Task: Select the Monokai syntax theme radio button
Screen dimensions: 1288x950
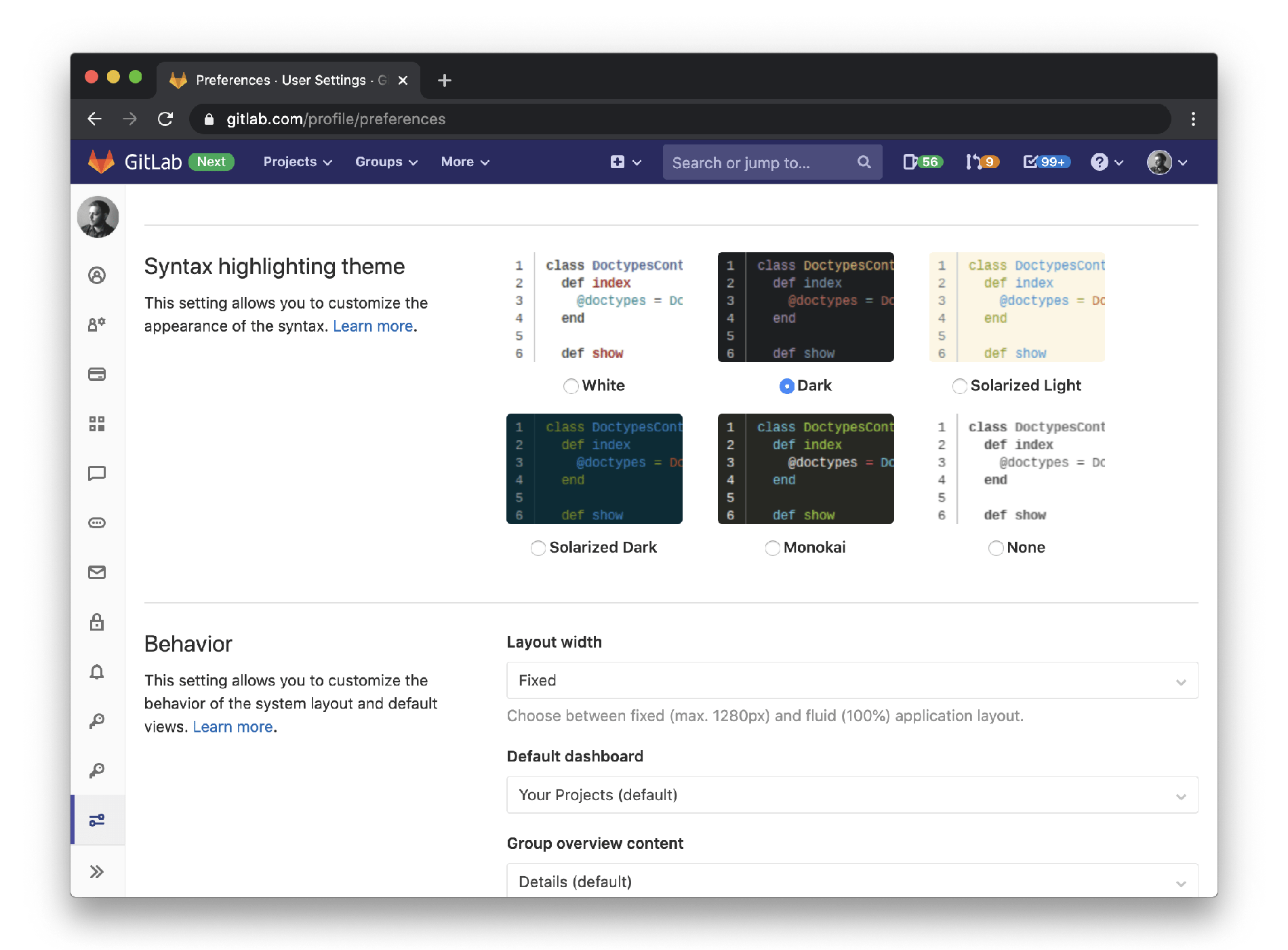Action: point(772,548)
